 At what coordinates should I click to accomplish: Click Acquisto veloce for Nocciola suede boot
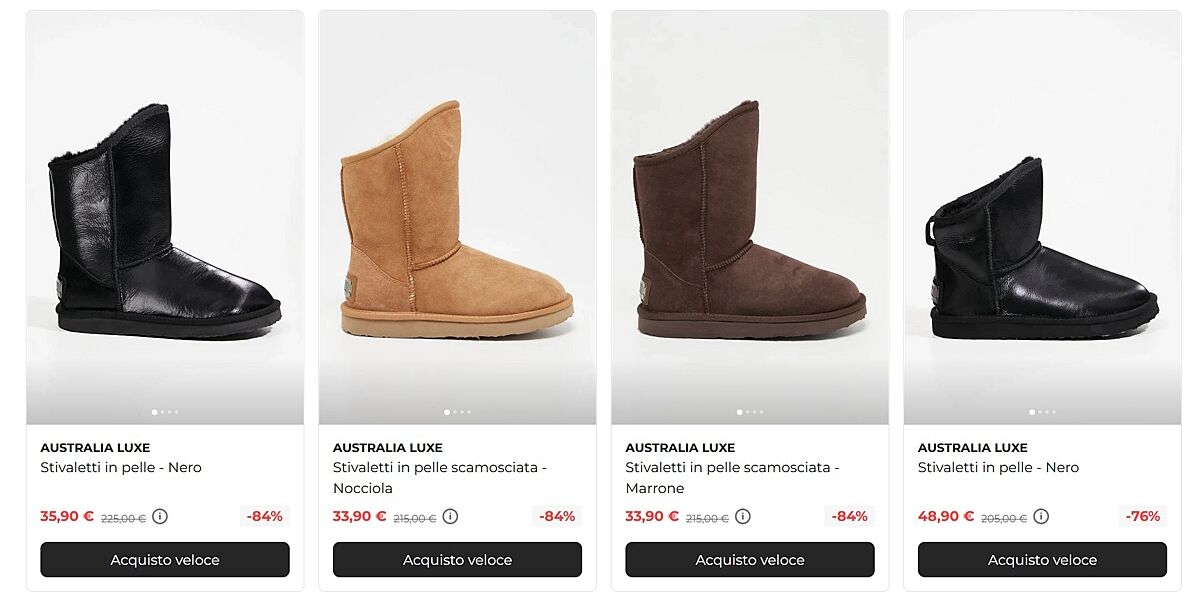[457, 560]
